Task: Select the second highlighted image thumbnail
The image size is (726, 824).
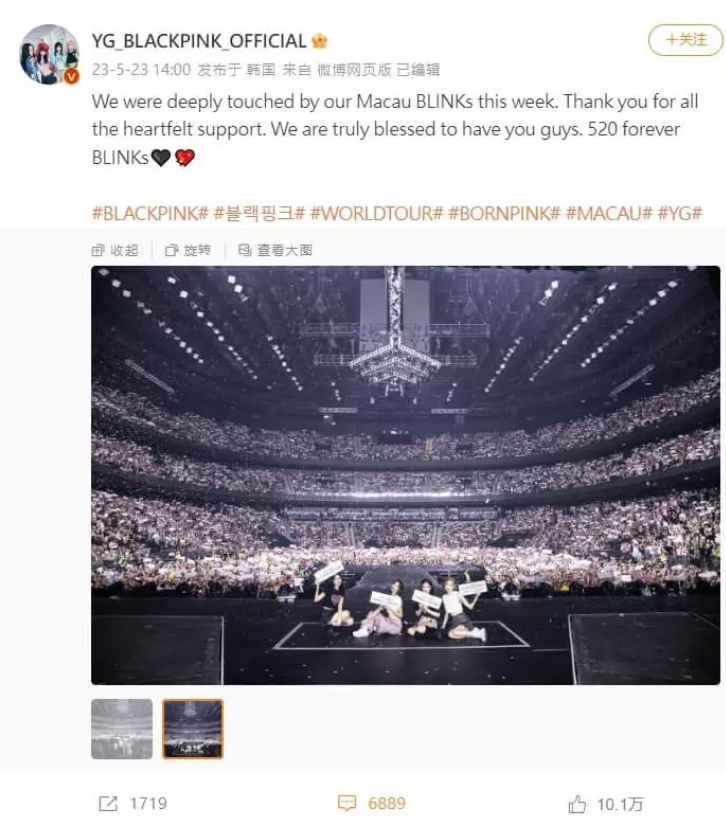Action: (x=193, y=729)
